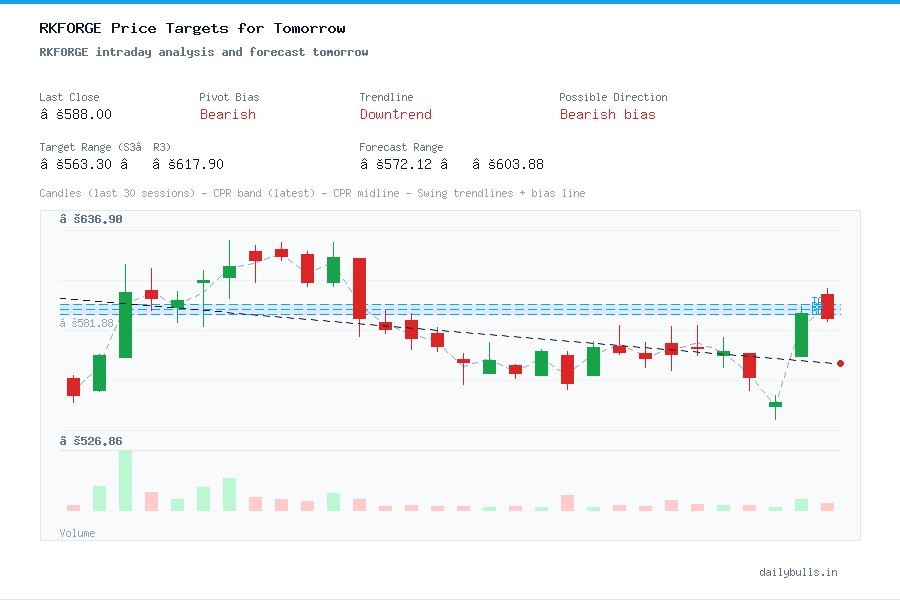Click the Last Close label

pyautogui.click(x=69, y=97)
